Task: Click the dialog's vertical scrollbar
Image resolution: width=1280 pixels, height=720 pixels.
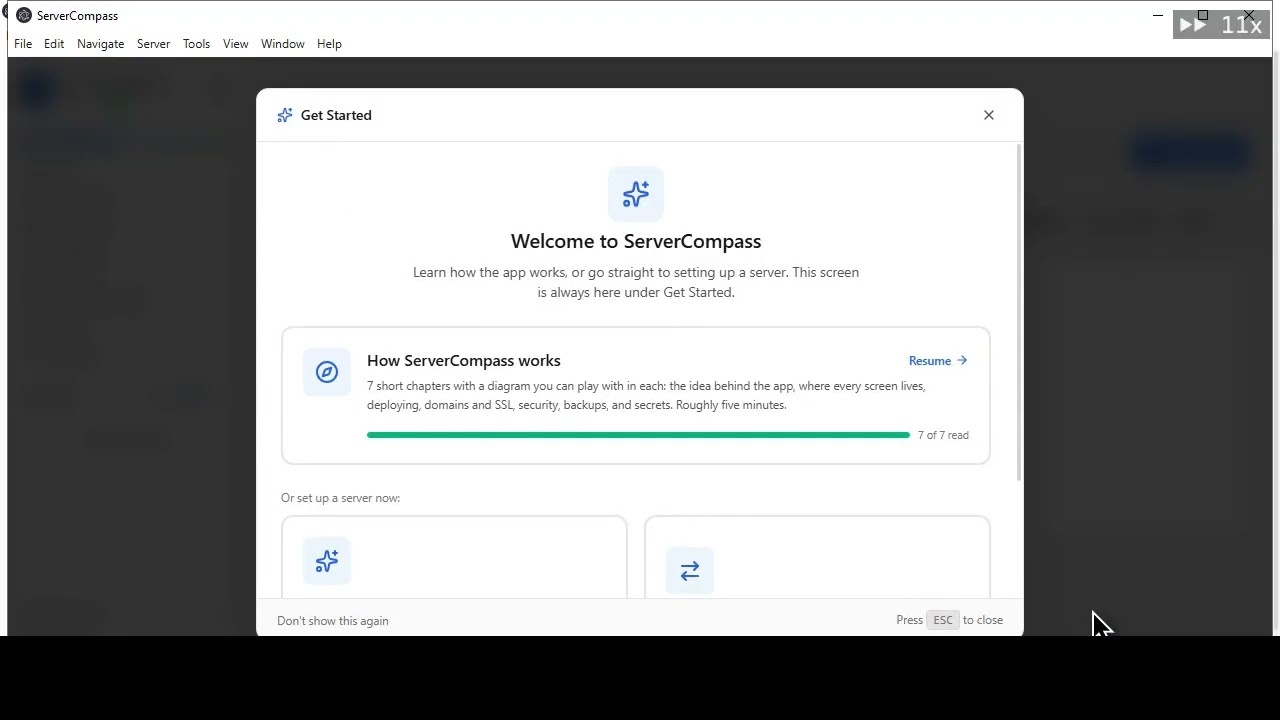Action: pyautogui.click(x=1019, y=312)
